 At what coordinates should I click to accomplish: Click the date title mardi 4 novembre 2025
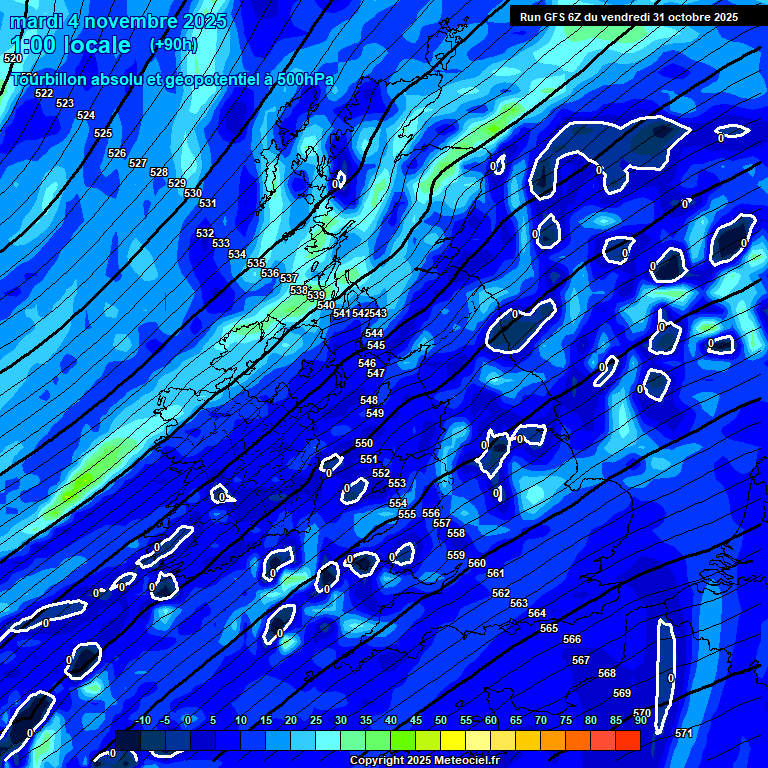pos(118,21)
